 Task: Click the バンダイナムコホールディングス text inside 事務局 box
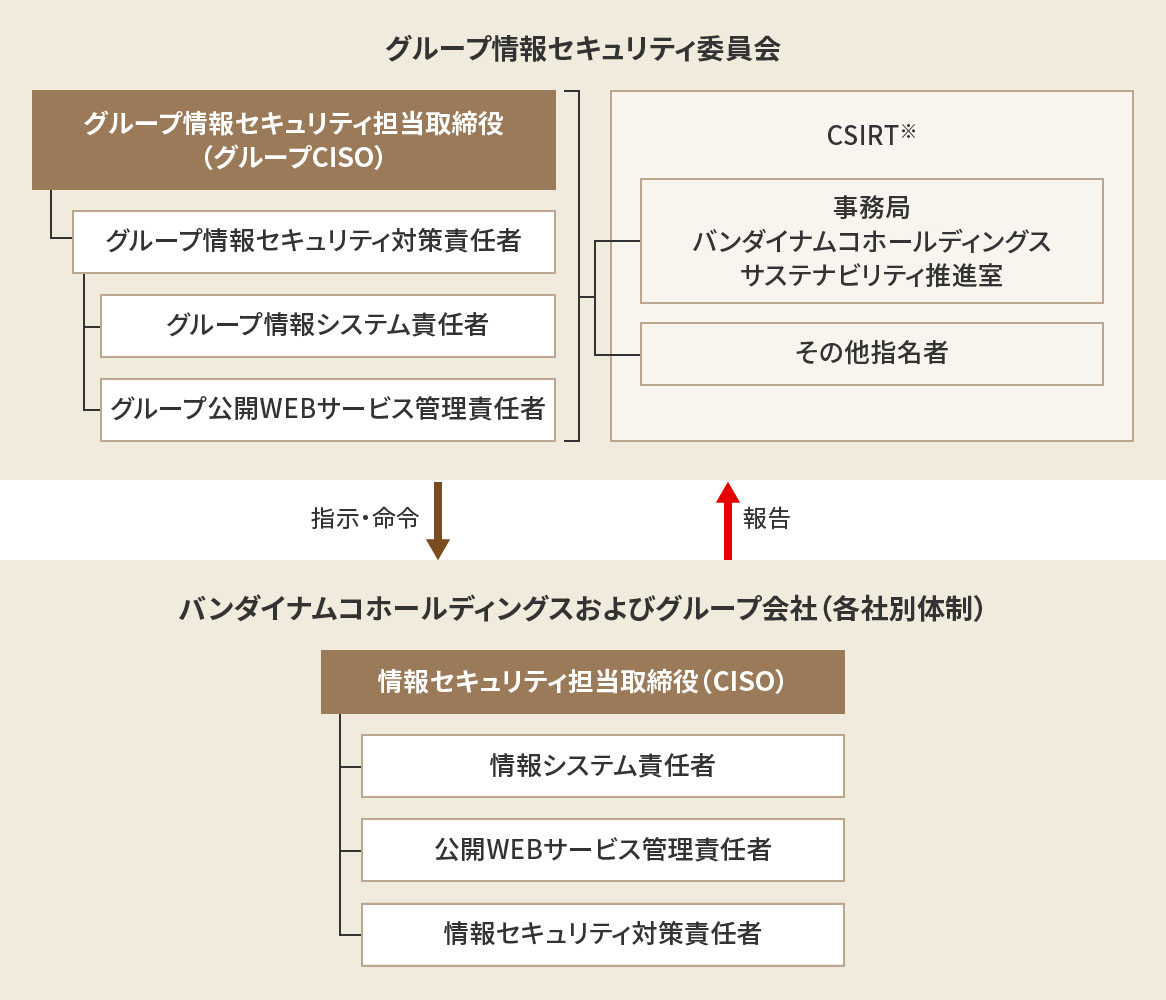[x=872, y=242]
